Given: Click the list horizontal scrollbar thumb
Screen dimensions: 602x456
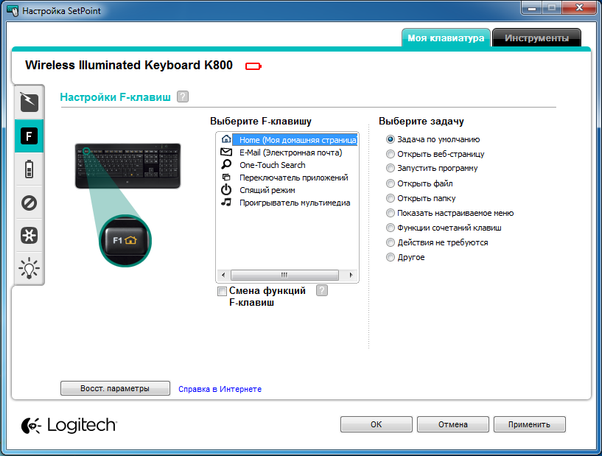Looking at the screenshot, I should [284, 275].
